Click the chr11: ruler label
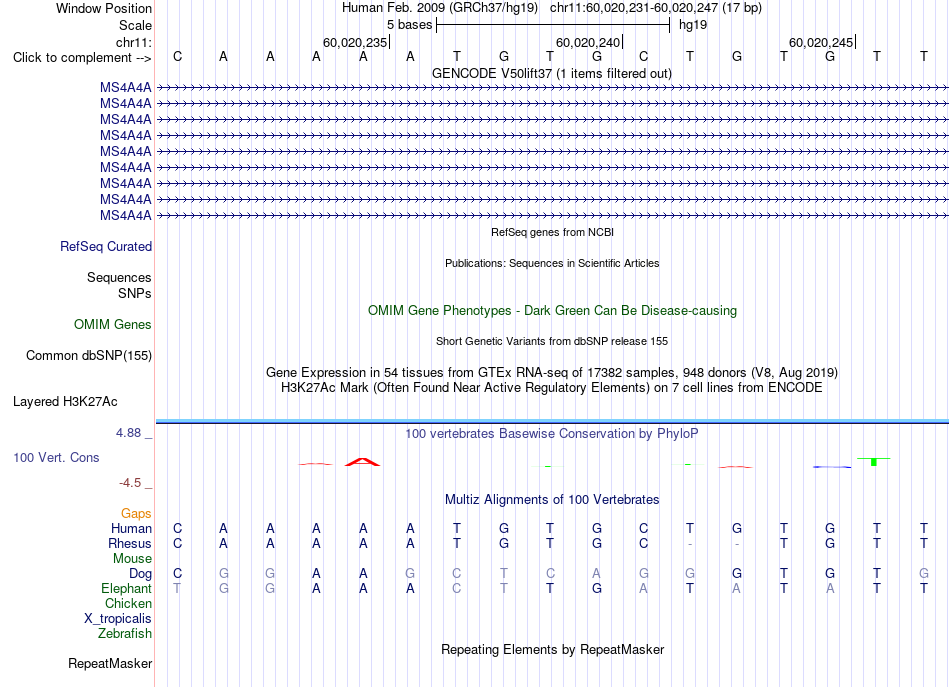The height and width of the screenshot is (687, 950). [134, 42]
